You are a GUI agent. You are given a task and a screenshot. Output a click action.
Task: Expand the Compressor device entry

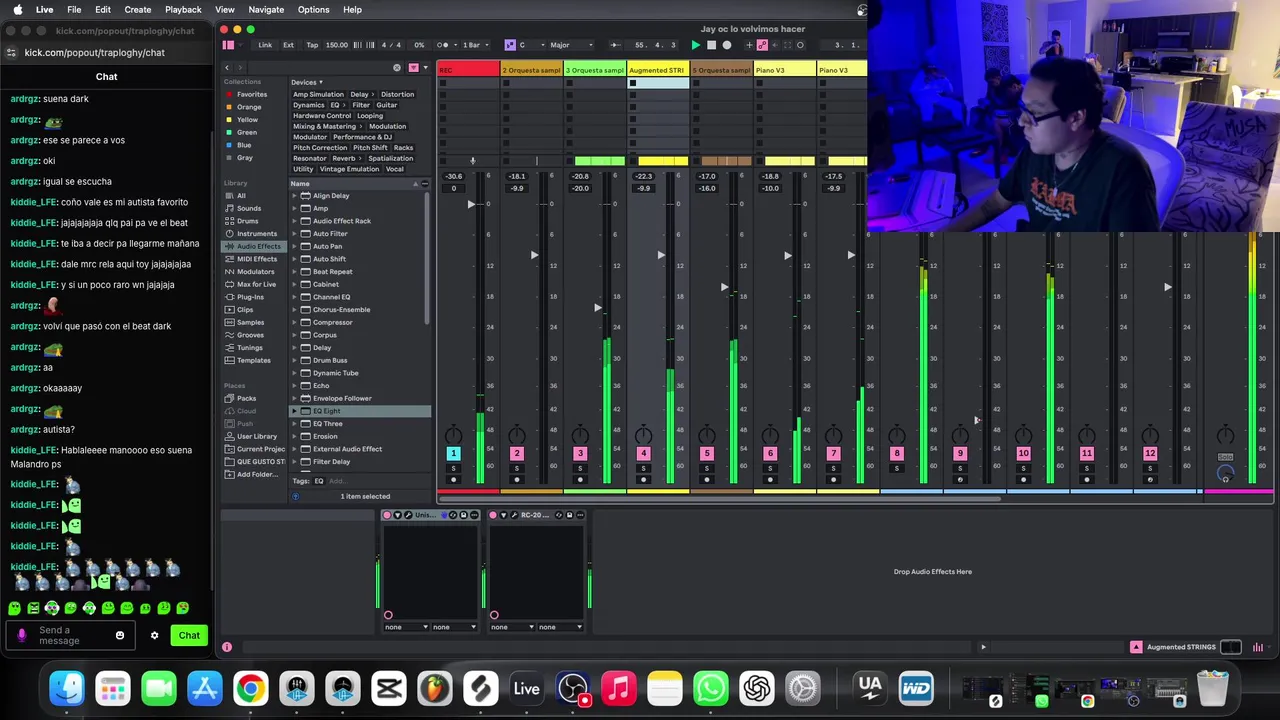pos(295,322)
